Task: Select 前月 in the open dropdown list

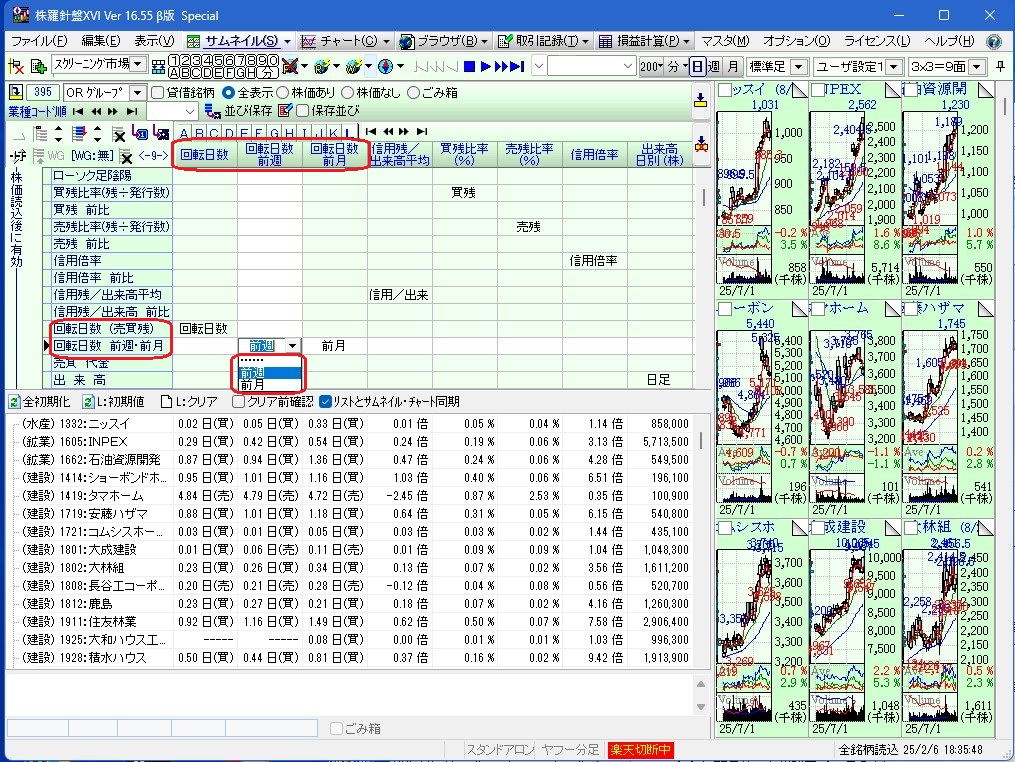Action: pyautogui.click(x=270, y=385)
